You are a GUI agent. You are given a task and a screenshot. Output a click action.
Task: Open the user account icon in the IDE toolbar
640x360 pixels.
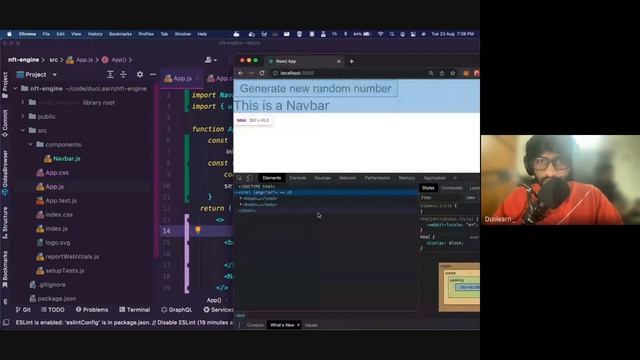point(210,60)
